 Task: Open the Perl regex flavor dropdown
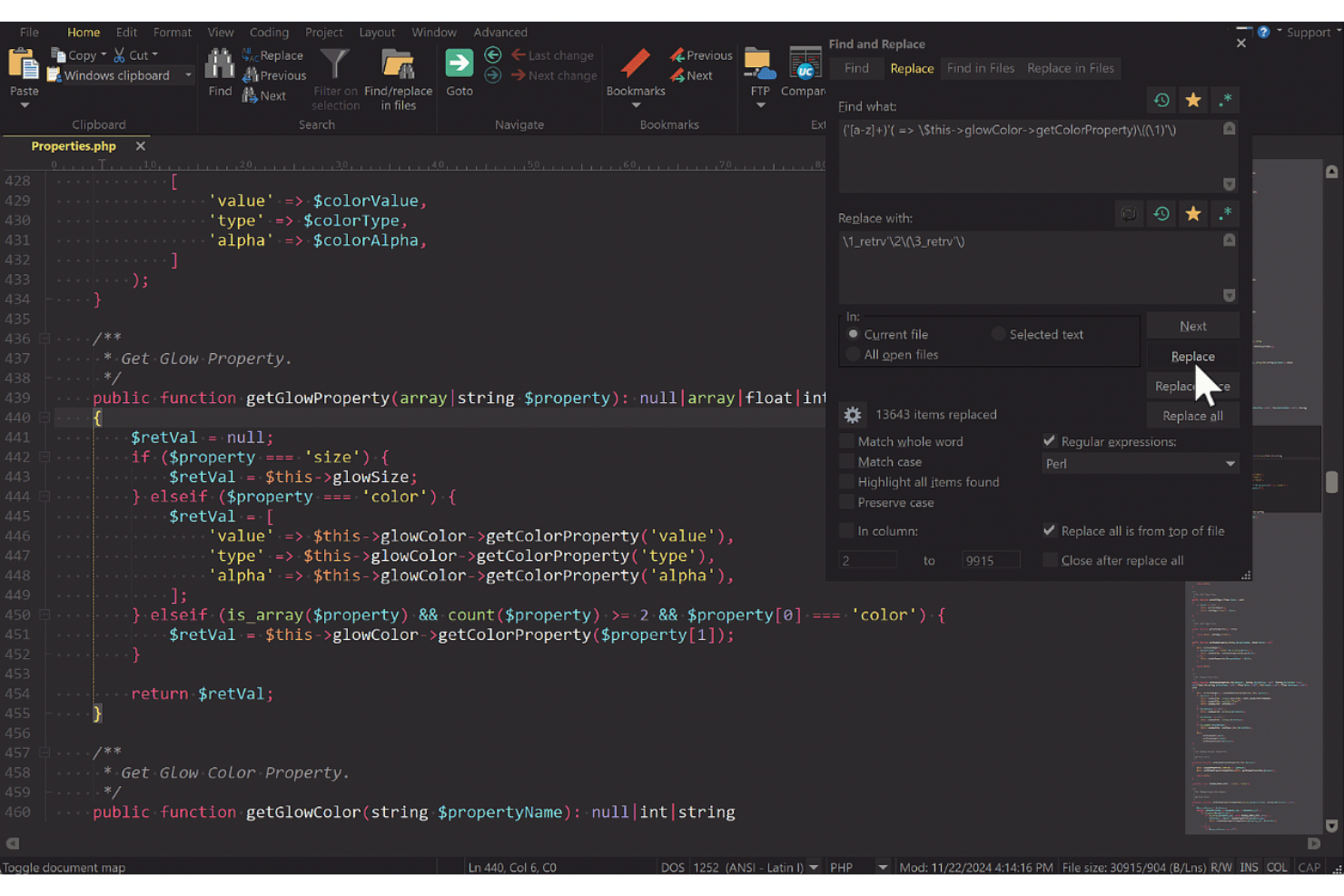pyautogui.click(x=1230, y=463)
